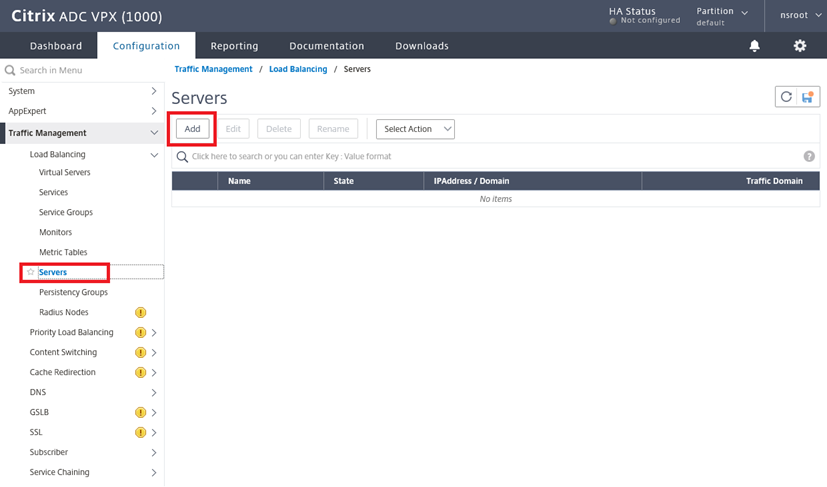Screen dimensions: 827x487
Task: Click the Cache Redirection warning icon
Action: point(140,373)
